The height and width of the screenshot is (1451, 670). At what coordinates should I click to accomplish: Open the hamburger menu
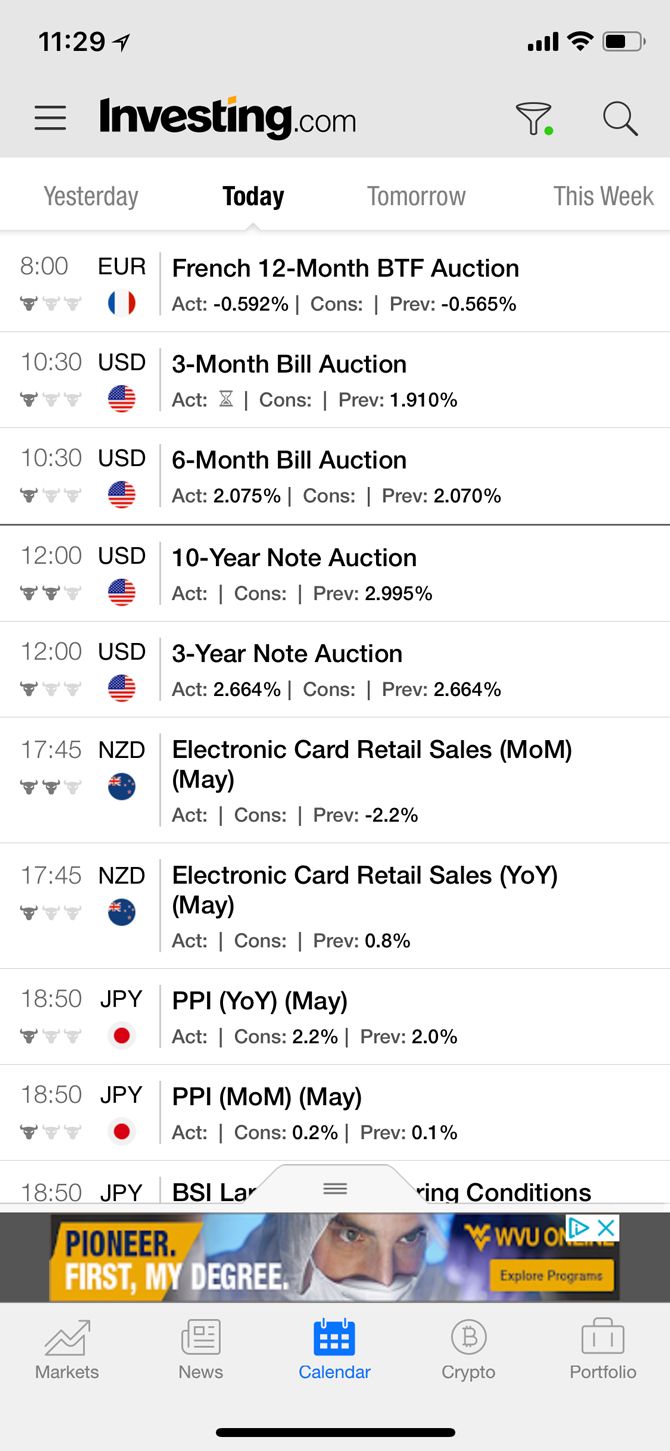[50, 119]
